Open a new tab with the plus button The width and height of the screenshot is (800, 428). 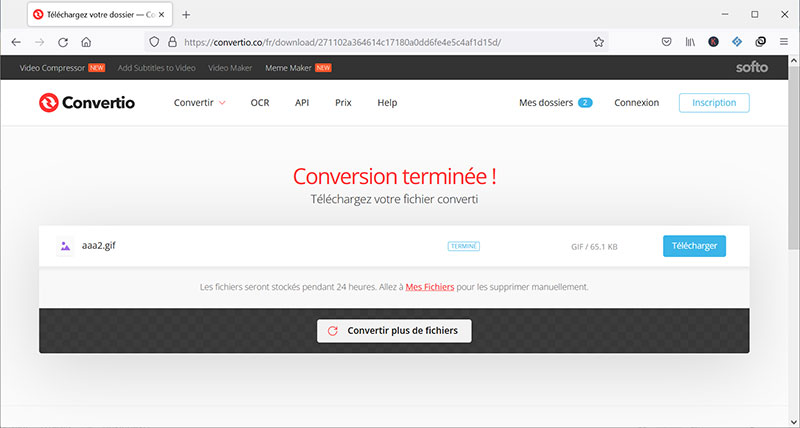(x=186, y=15)
